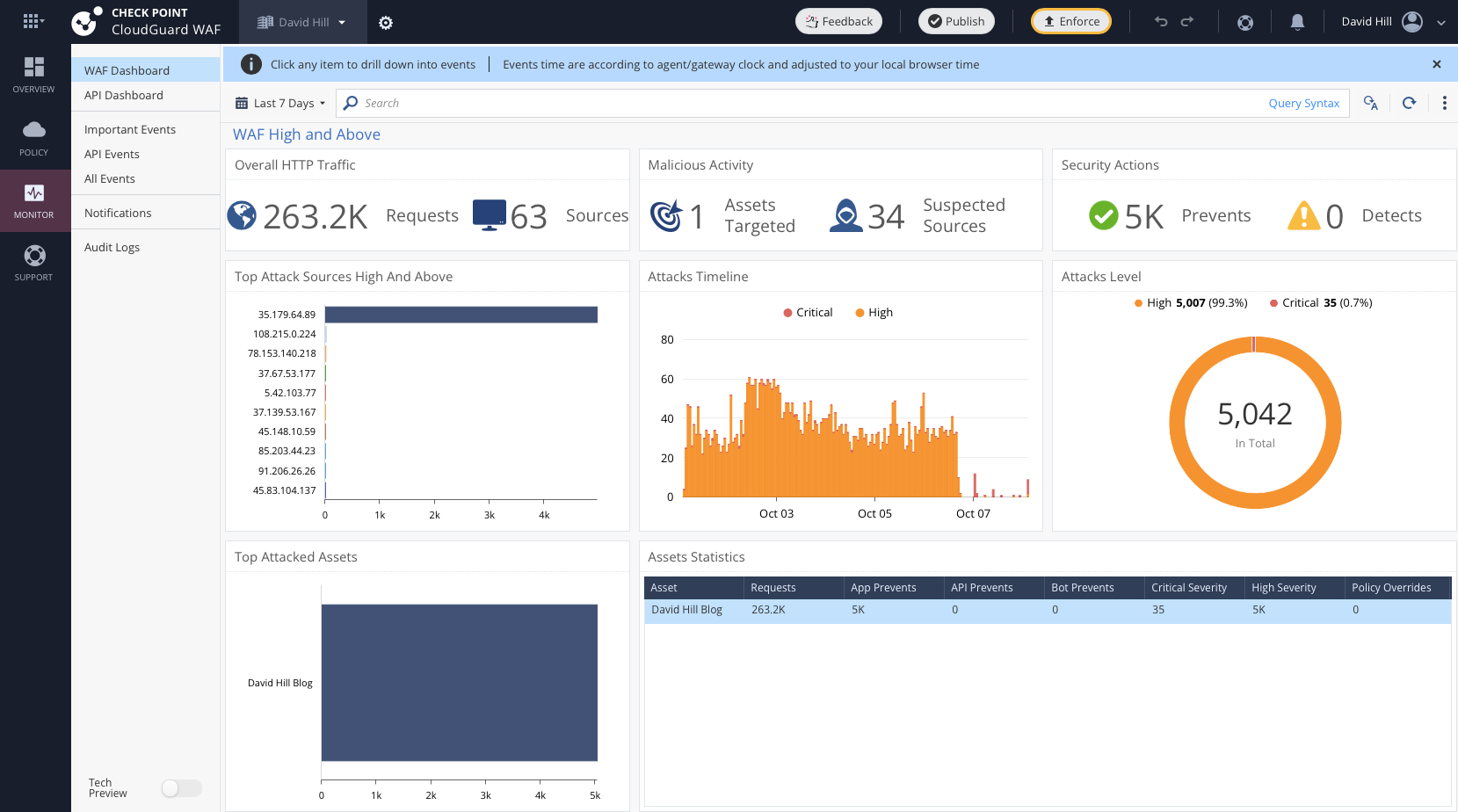Viewport: 1458px width, 812px height.
Task: Click the David Hill Blog bar in attacked assets
Action: 460,683
